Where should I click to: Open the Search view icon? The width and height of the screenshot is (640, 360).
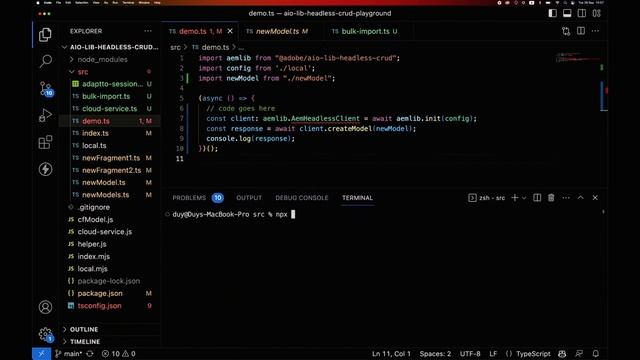coord(45,61)
